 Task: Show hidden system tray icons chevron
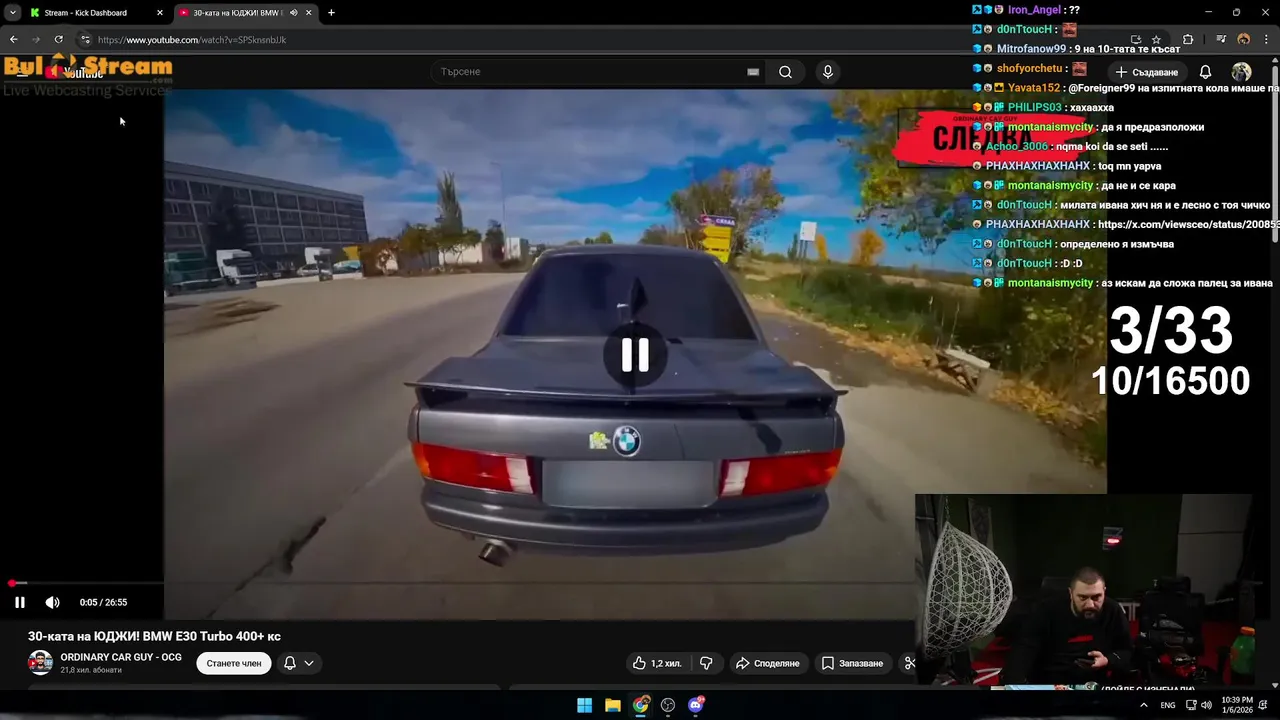click(x=1144, y=705)
